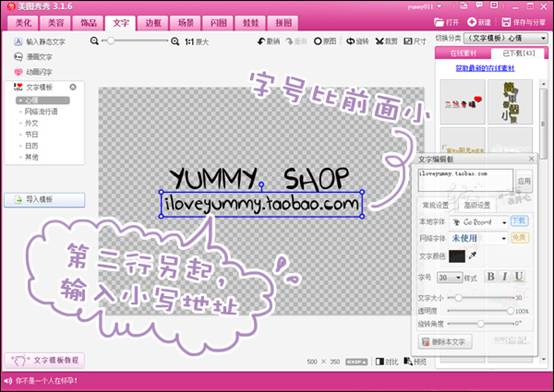The height and width of the screenshot is (392, 554).
Task: Open the 切换分类 category dropdown
Action: (x=506, y=38)
